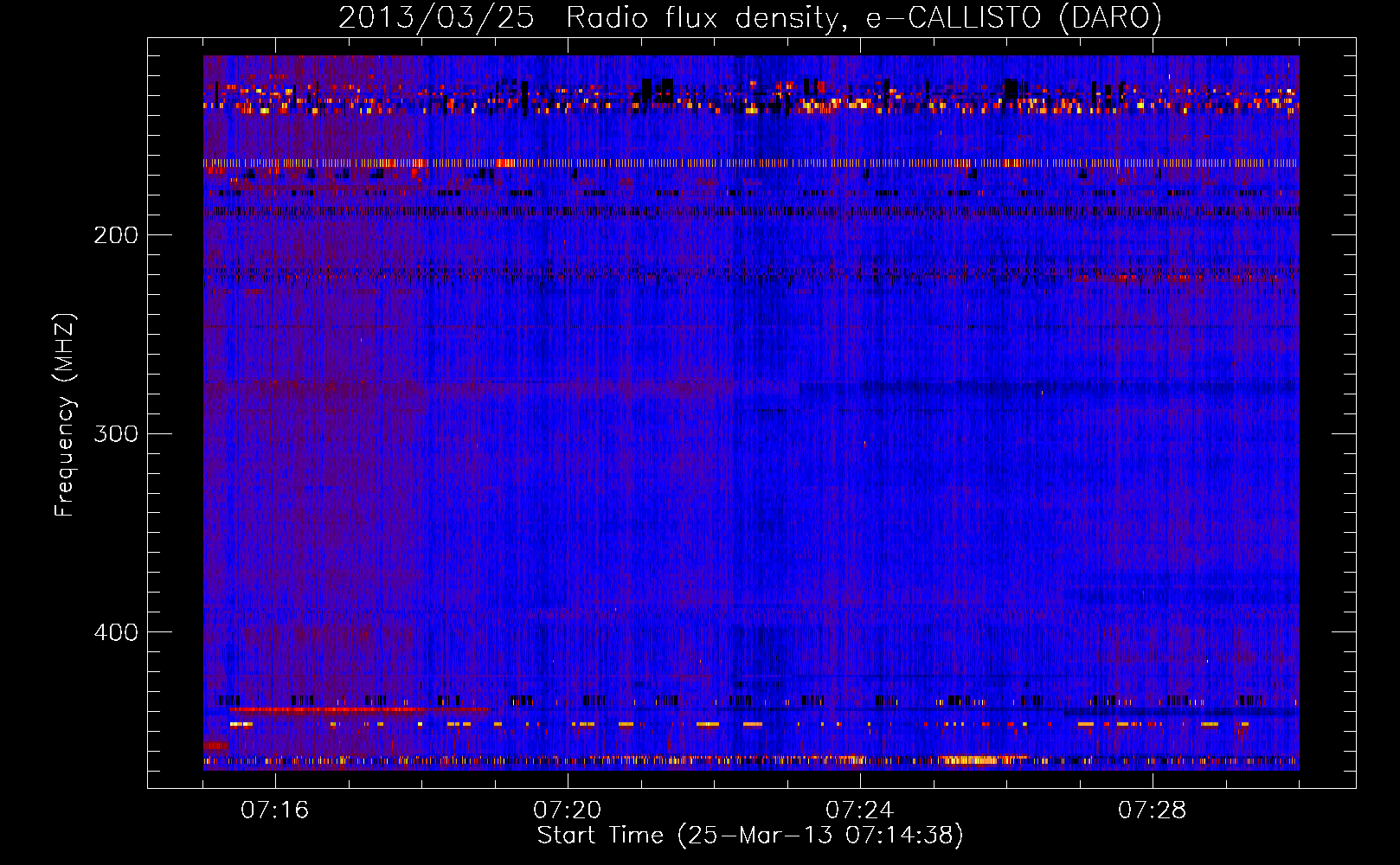Screen dimensions: 1400x865
Task: Click the 07:20 time tick label
Action: coord(568,811)
